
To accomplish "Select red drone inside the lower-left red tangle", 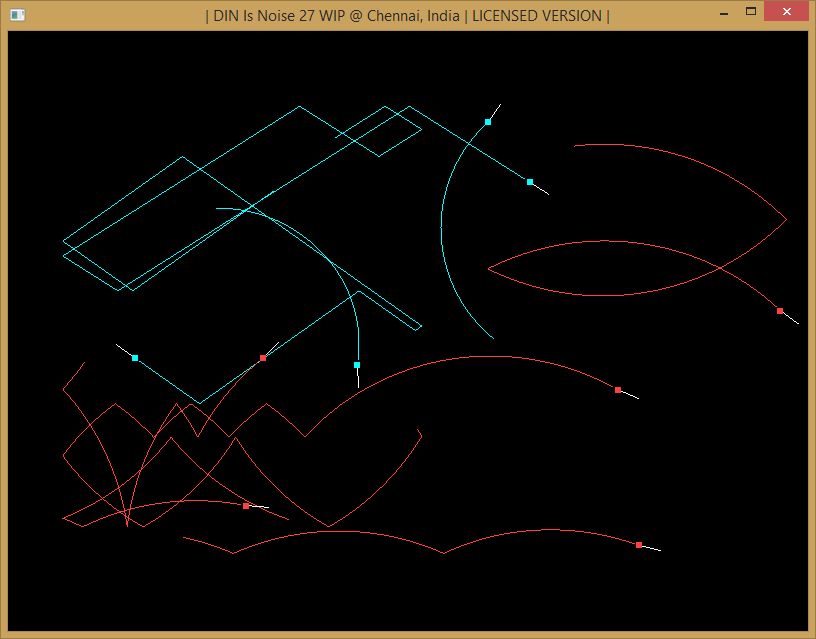I will pyautogui.click(x=246, y=506).
